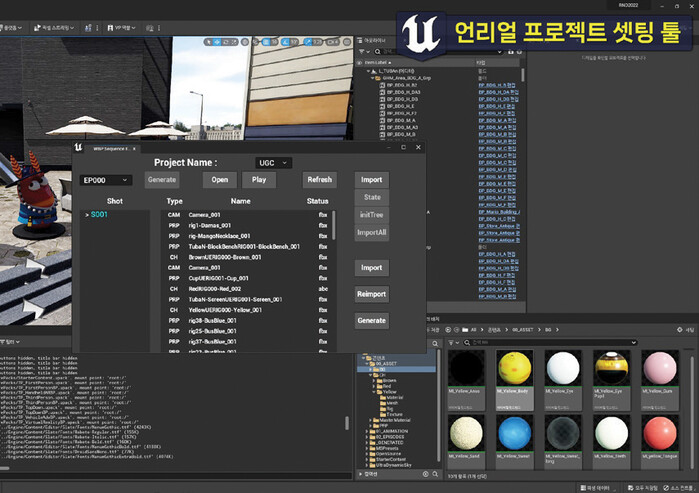Image resolution: width=699 pixels, height=493 pixels.
Task: Click the viewport camera speed icon
Action: coord(331,42)
